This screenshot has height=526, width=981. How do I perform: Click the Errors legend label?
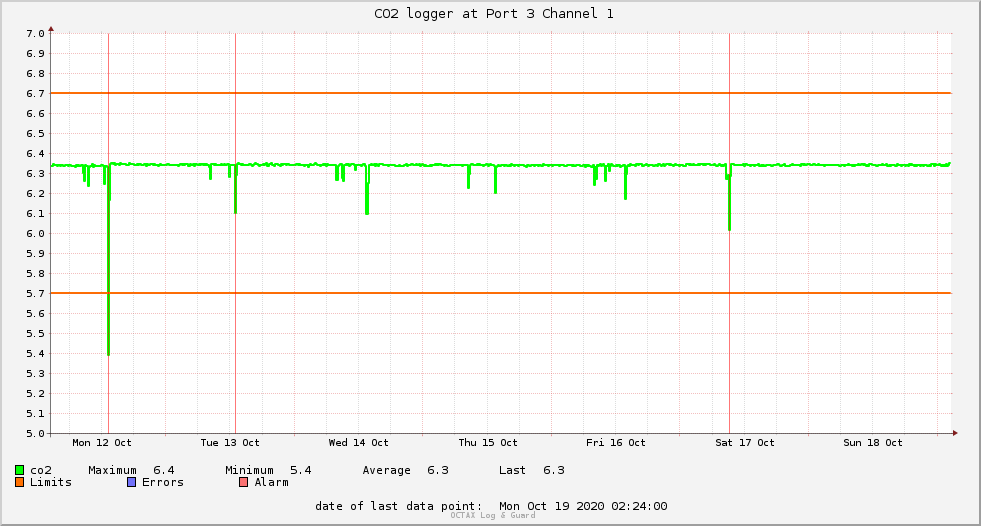point(163,482)
